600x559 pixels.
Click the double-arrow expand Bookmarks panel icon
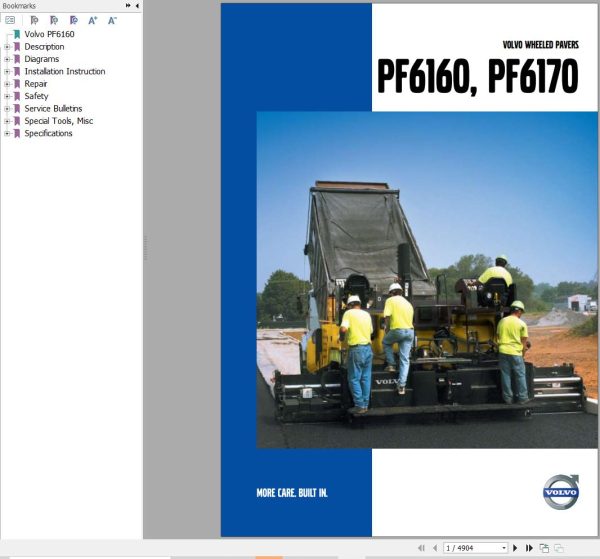[128, 6]
